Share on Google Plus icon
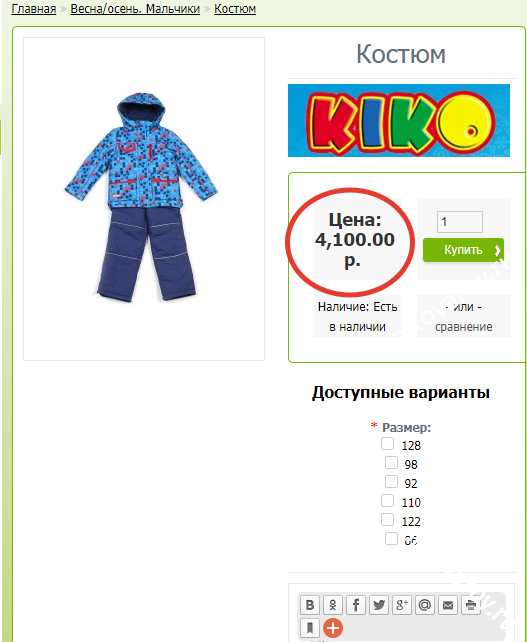 click(x=402, y=605)
